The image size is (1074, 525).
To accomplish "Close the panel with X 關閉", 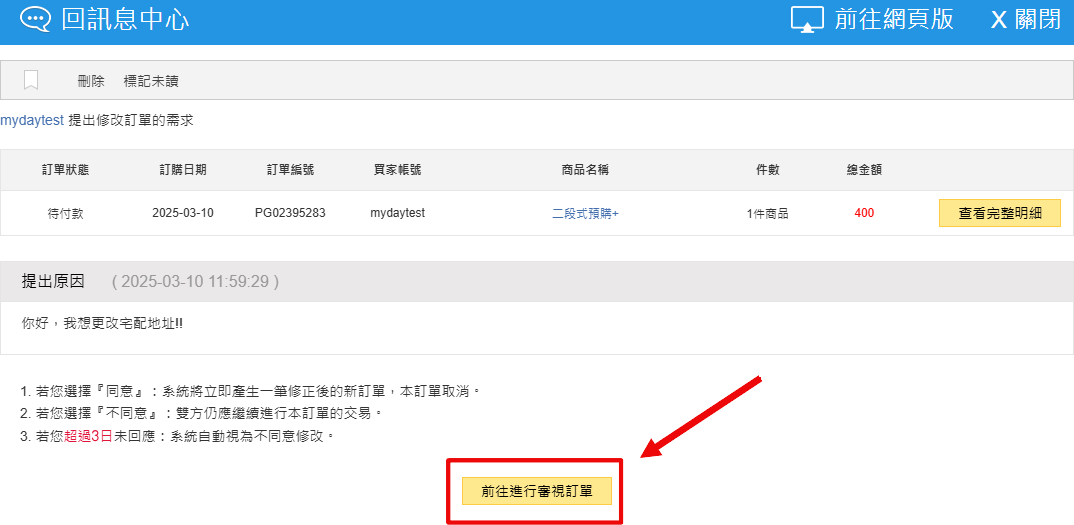I will tap(1025, 19).
